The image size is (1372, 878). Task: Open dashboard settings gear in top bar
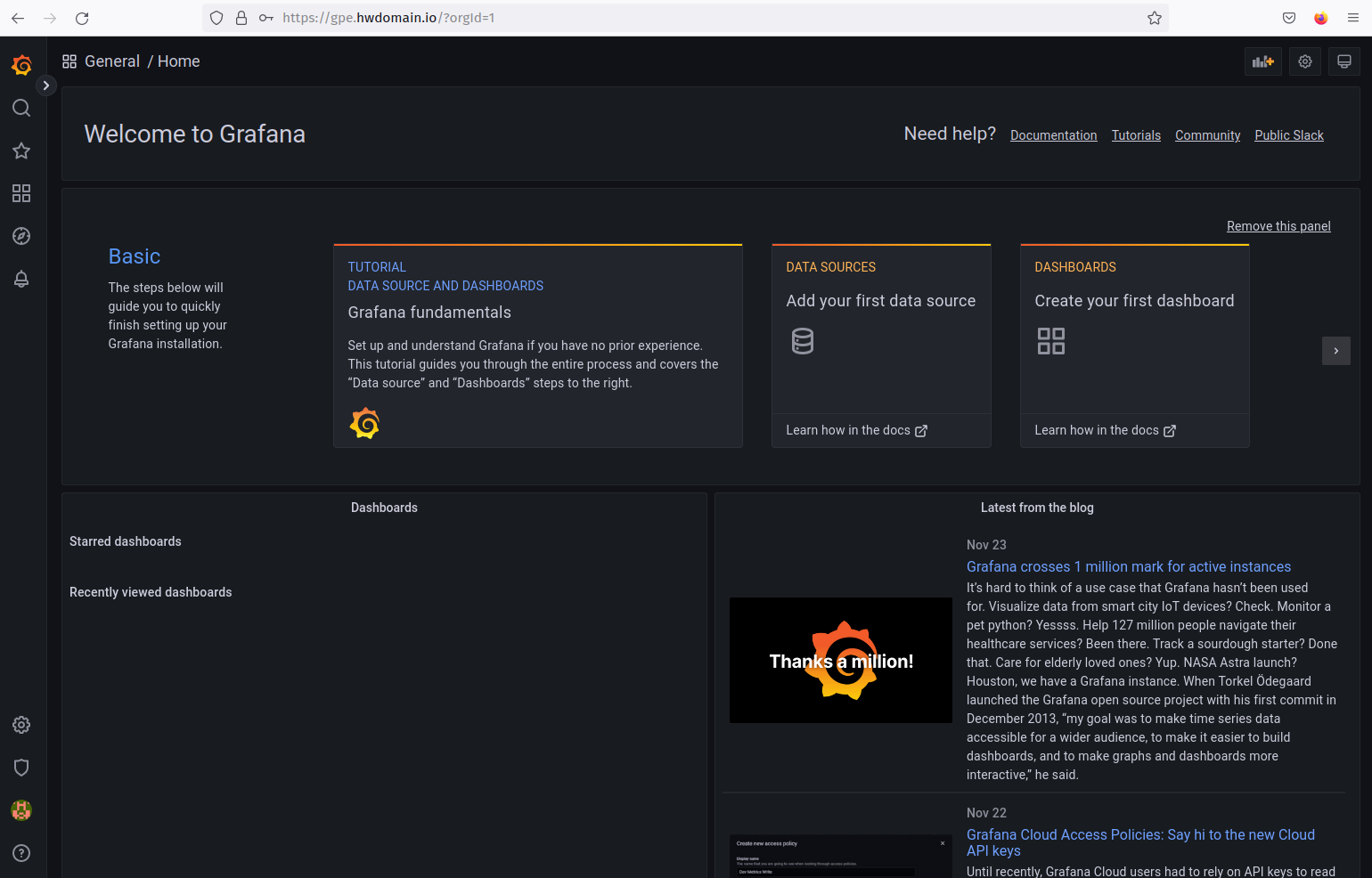(x=1305, y=61)
